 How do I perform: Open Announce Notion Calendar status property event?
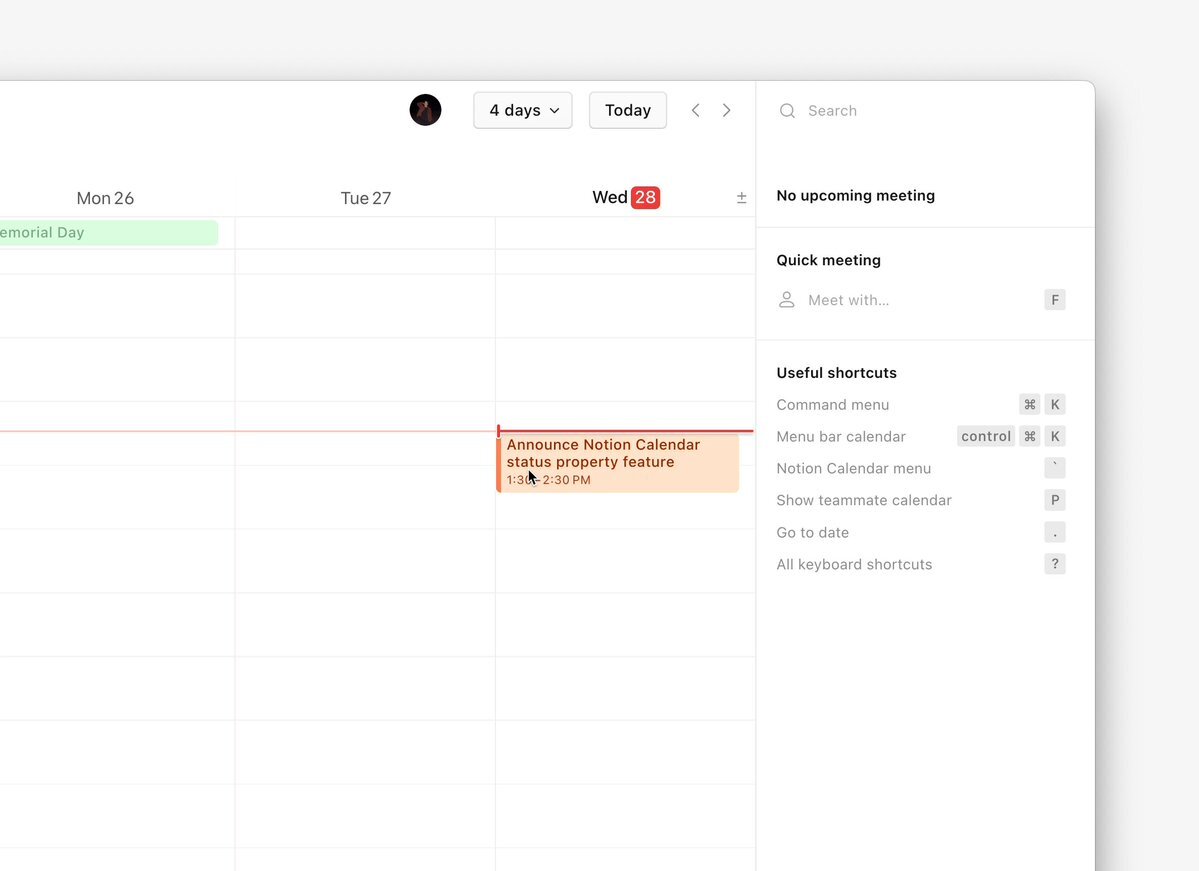pyautogui.click(x=618, y=462)
